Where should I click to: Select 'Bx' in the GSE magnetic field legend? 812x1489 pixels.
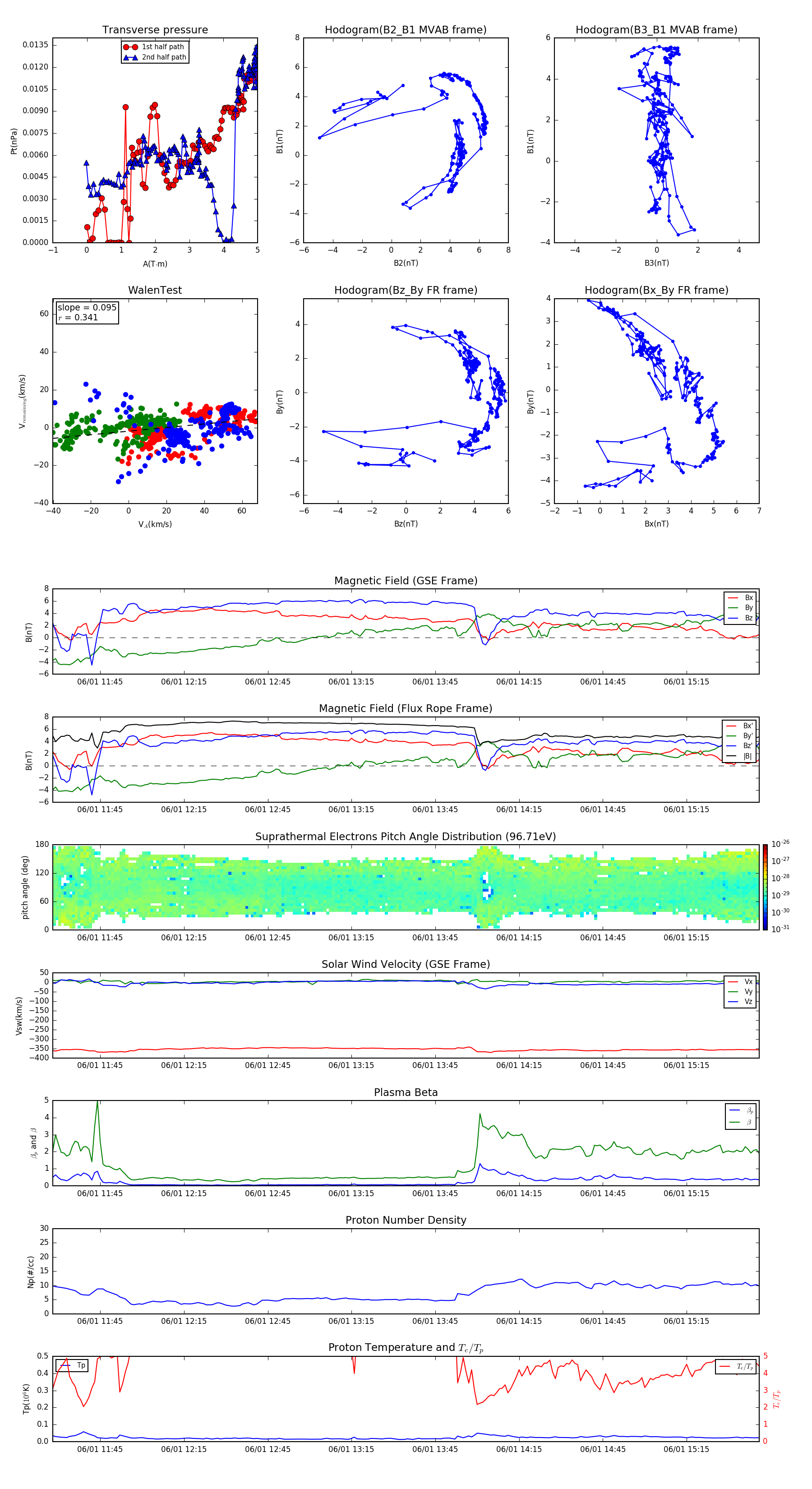point(740,598)
